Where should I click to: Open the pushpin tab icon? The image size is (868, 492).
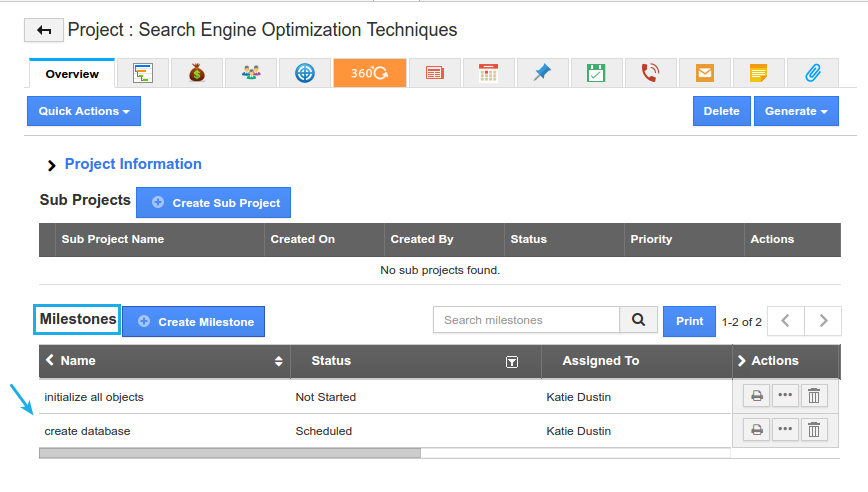tap(543, 73)
